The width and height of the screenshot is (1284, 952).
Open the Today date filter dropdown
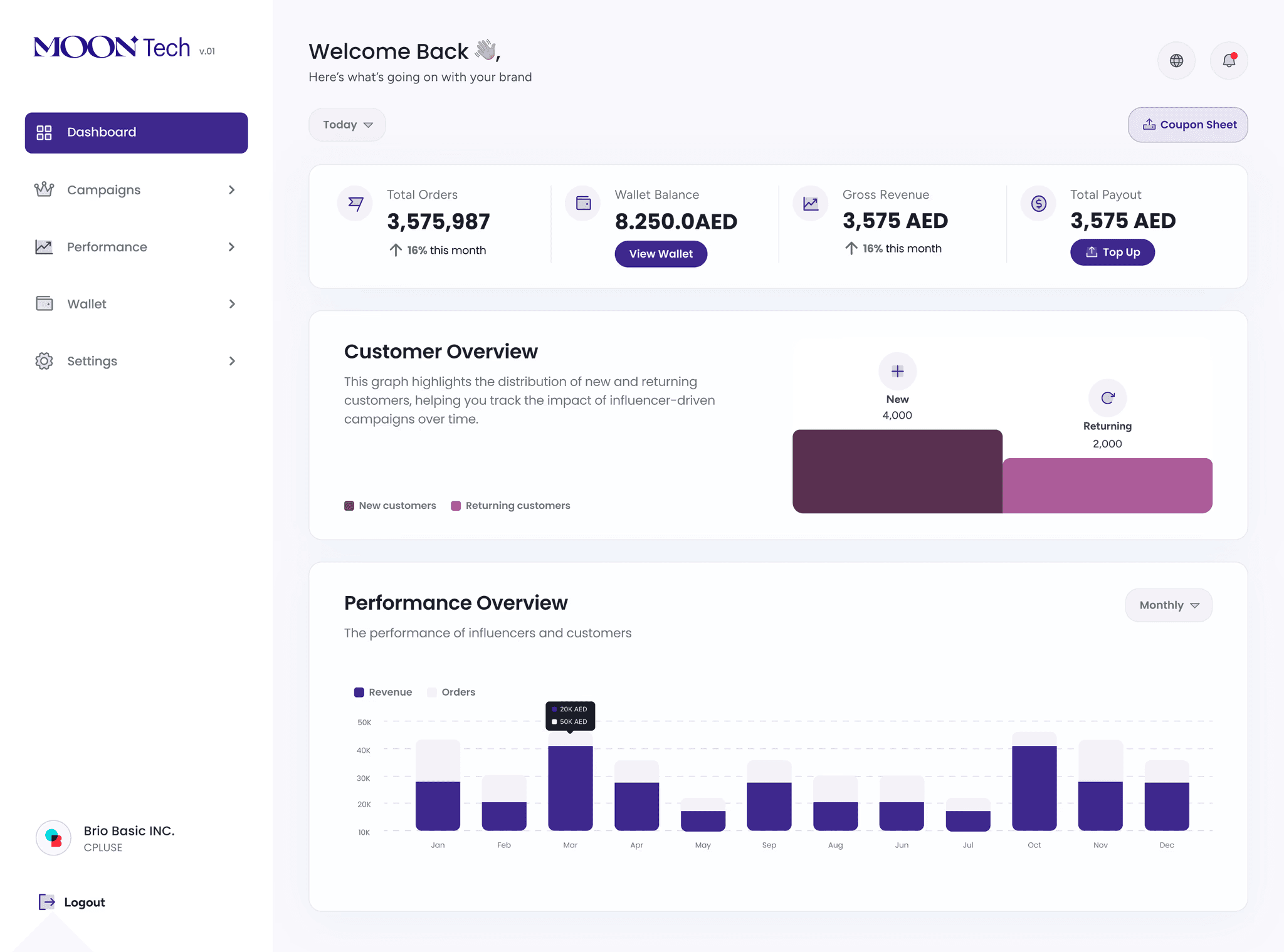point(347,124)
